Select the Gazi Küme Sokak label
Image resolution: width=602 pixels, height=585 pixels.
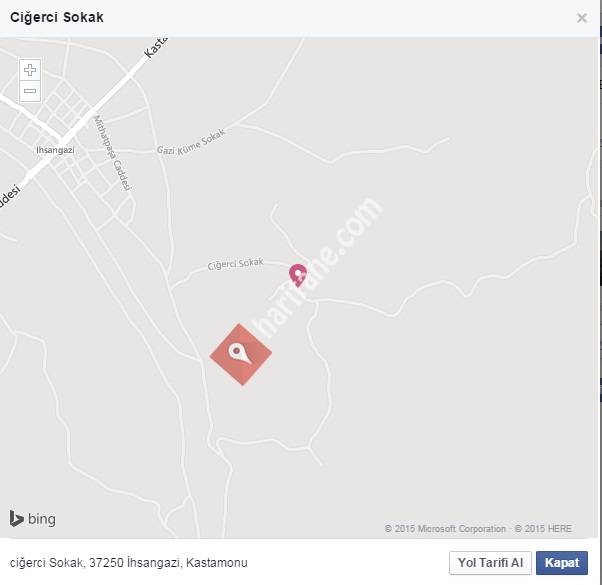pyautogui.click(x=192, y=142)
